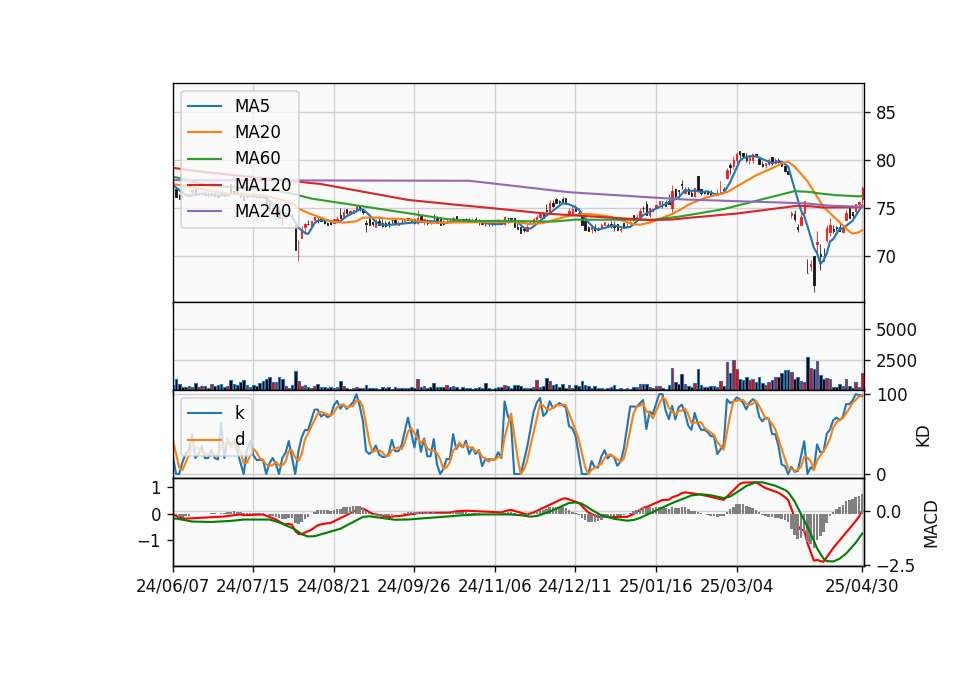960x690 pixels.
Task: Click the 24/12/11 date tick label
Action: tap(574, 586)
